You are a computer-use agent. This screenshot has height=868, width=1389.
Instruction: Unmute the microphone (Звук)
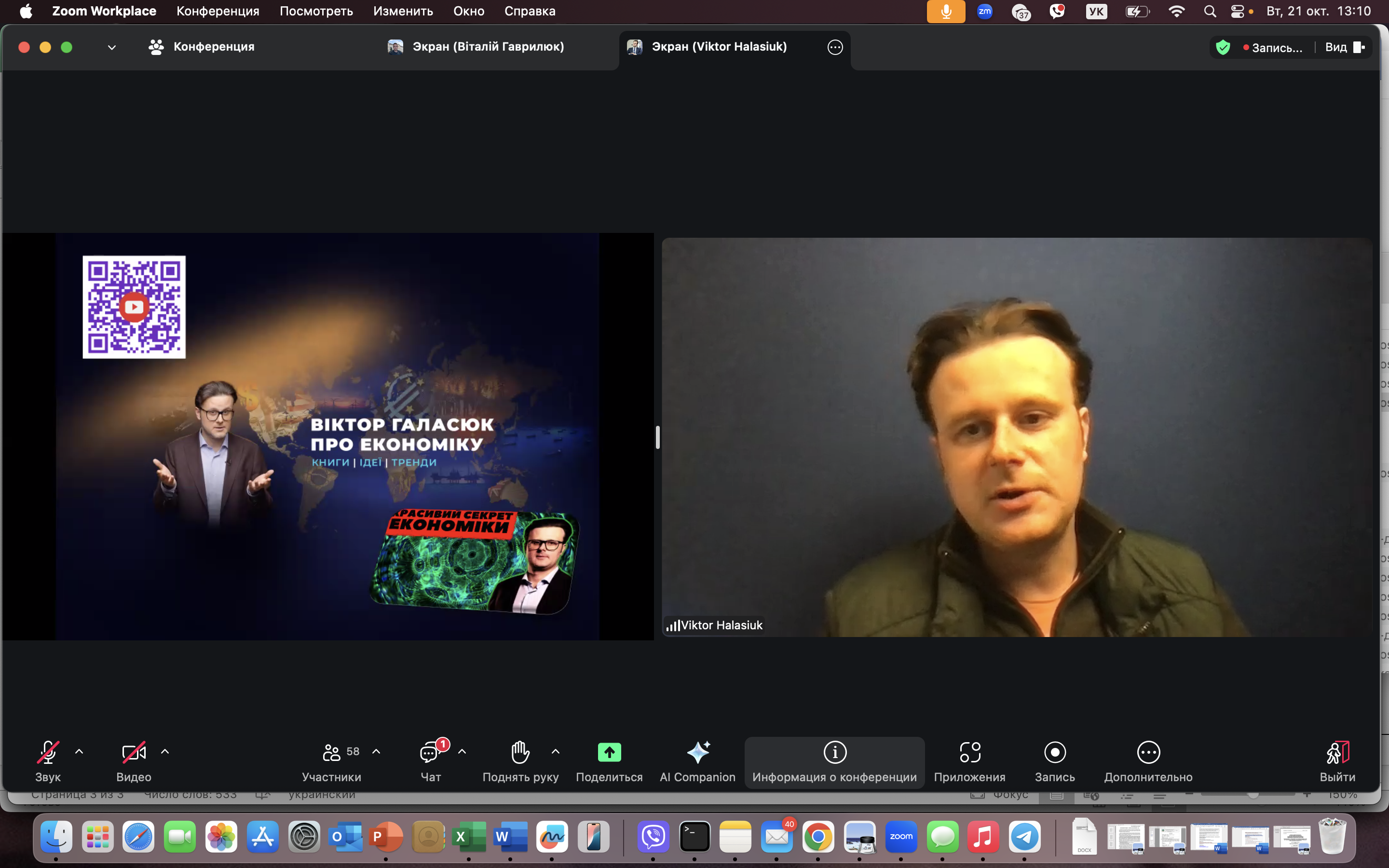(48, 752)
